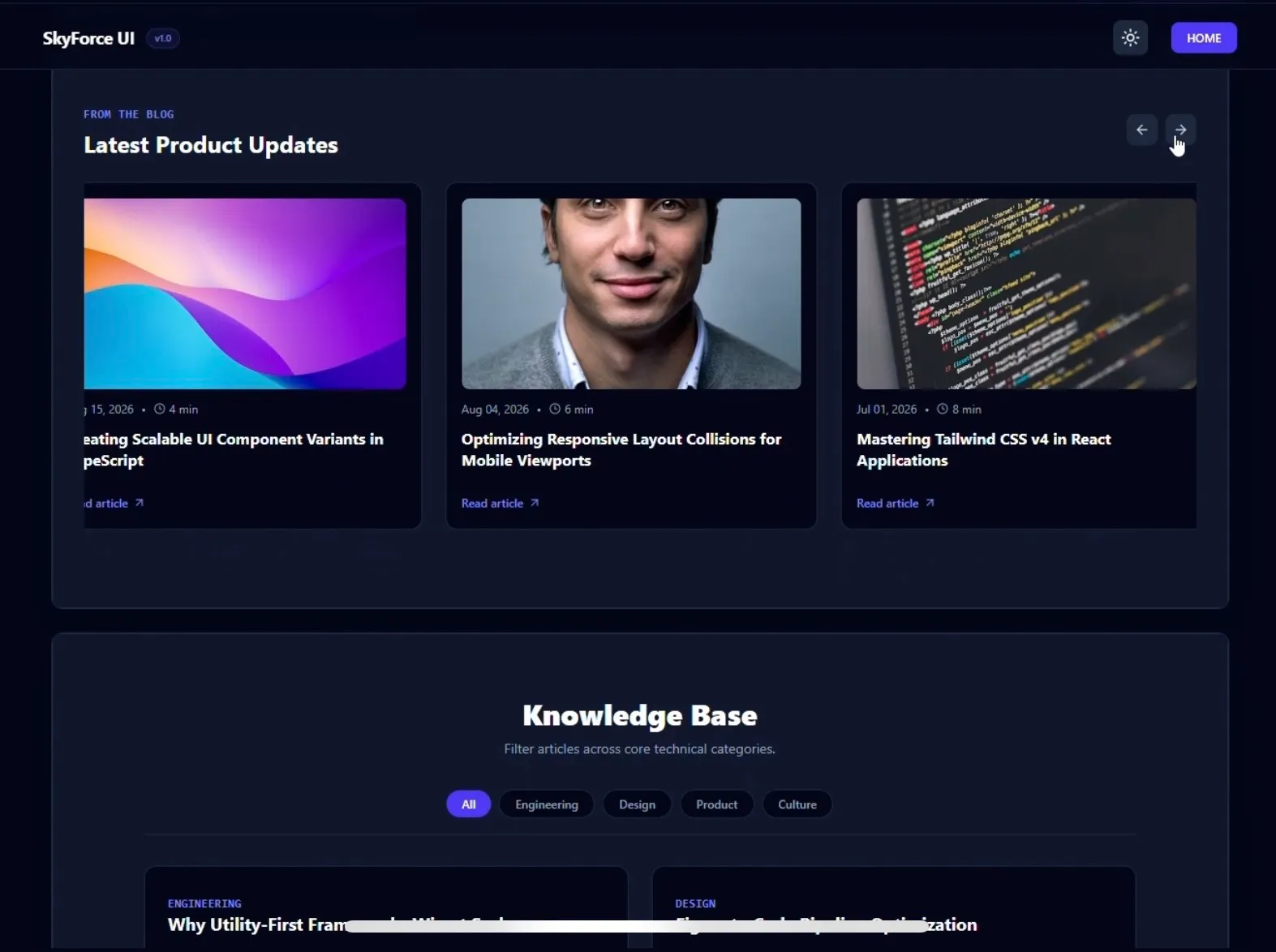Click the 'Jul 01, 2026' date text
The width and height of the screenshot is (1276, 952).
(x=887, y=410)
